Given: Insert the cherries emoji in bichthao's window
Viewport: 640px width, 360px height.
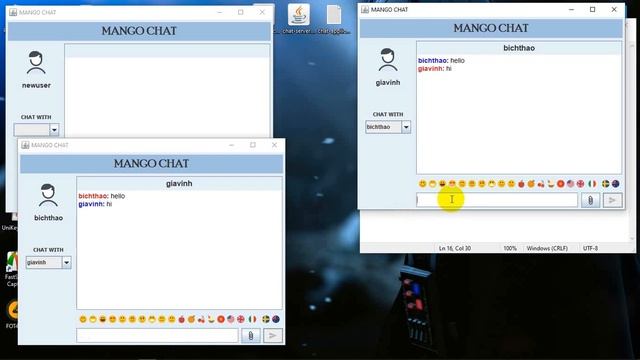Looking at the screenshot, I should (x=201, y=319).
